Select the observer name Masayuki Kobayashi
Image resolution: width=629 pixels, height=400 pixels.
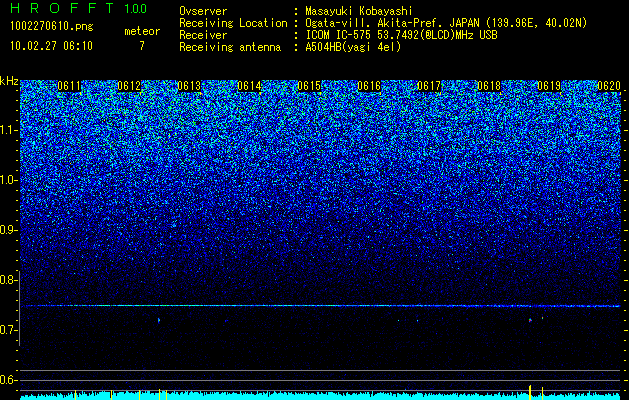(359, 11)
